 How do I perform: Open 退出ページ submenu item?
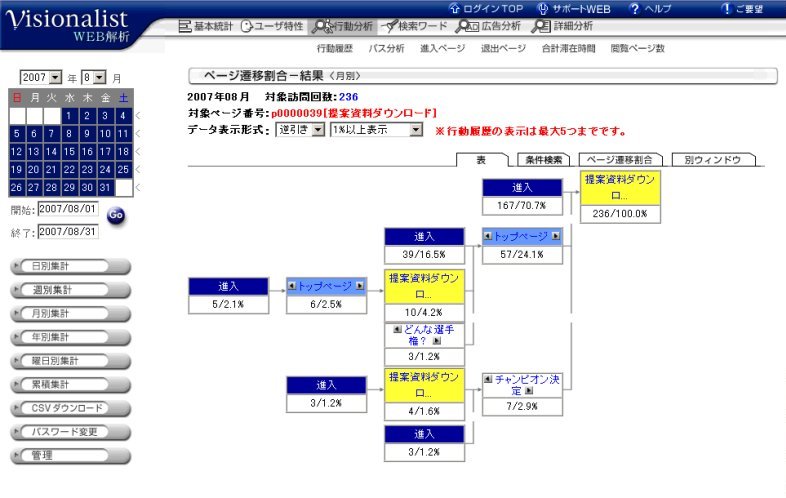(x=503, y=48)
